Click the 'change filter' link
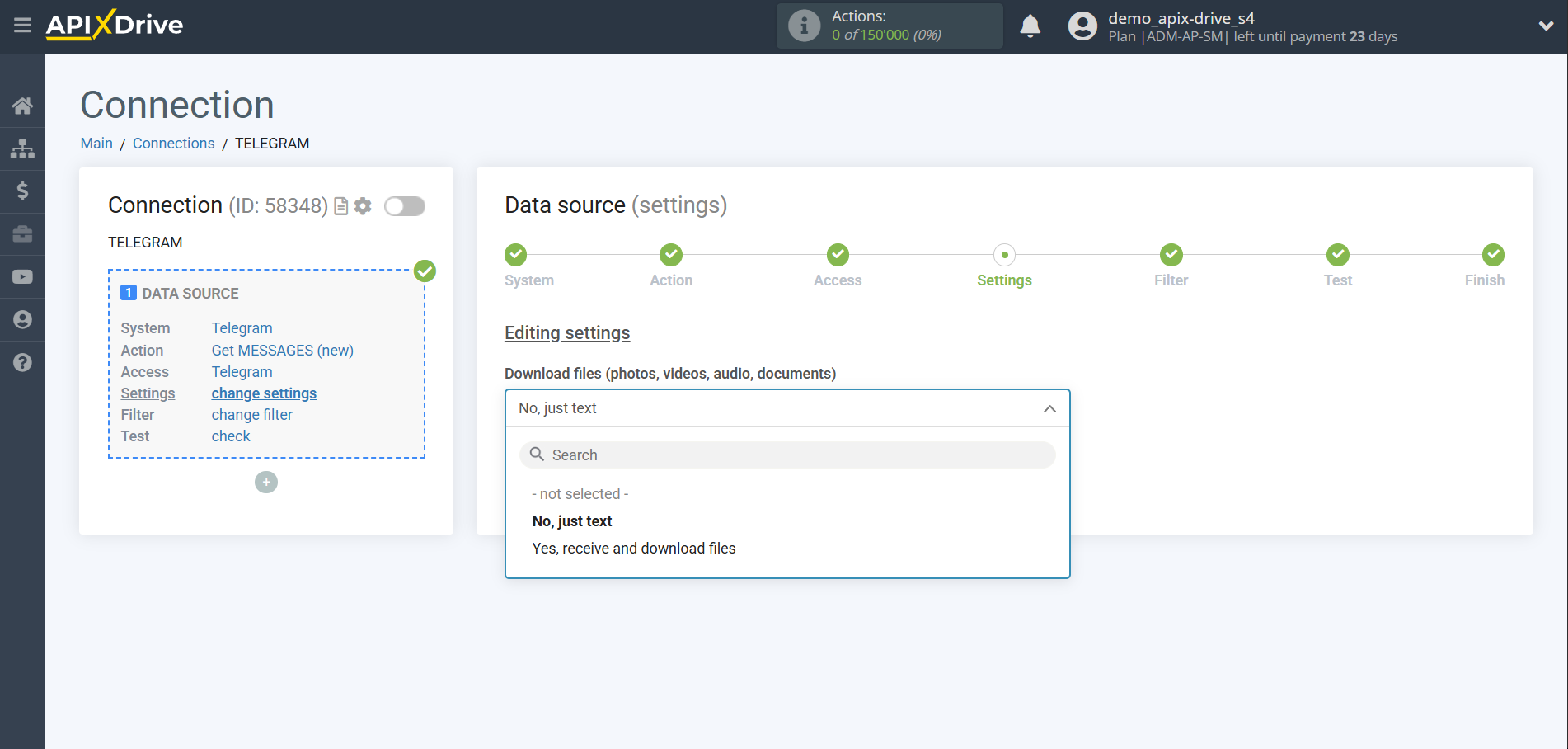This screenshot has height=749, width=1568. [x=251, y=415]
